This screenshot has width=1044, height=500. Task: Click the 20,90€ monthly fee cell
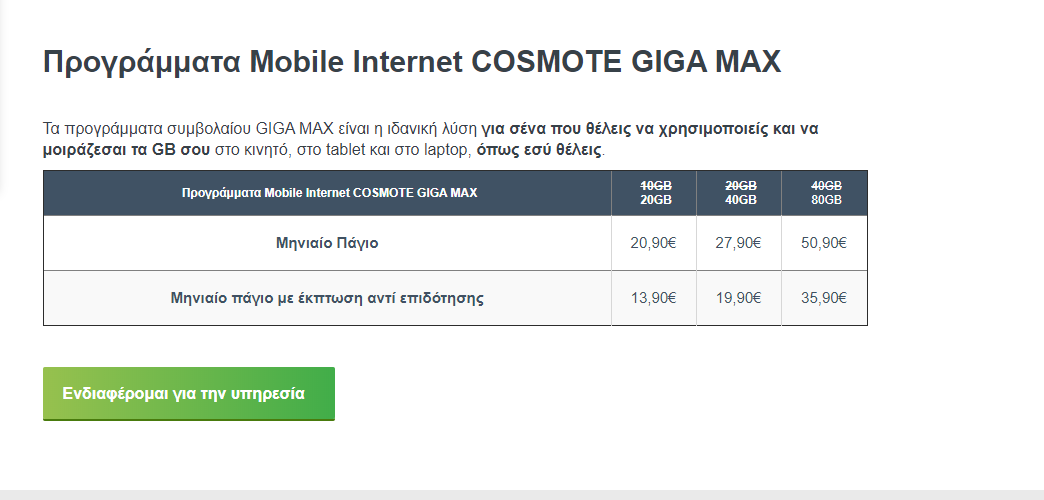(x=654, y=243)
